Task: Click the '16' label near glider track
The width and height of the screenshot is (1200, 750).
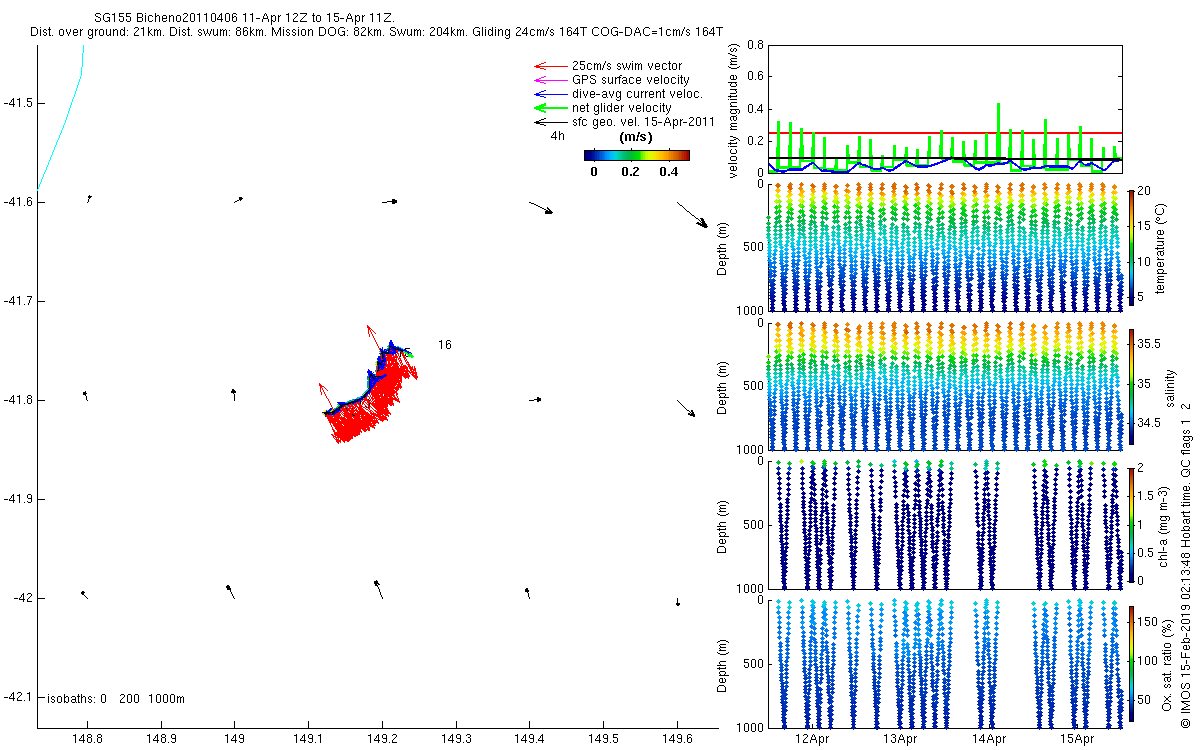Action: [444, 345]
